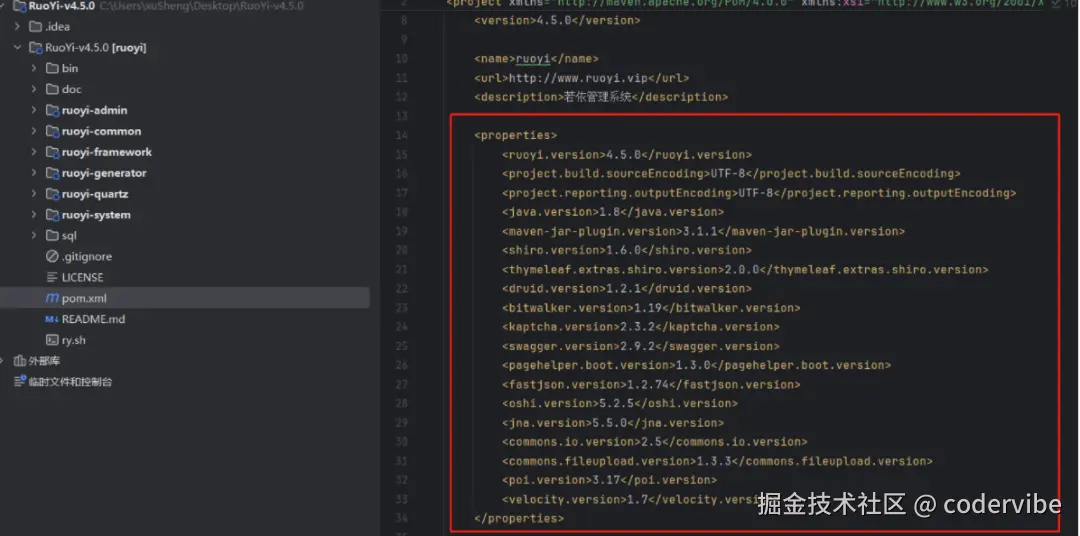Click the commons.fileupload.version line 1.3.3
The image size is (1080, 536).
(x=717, y=461)
